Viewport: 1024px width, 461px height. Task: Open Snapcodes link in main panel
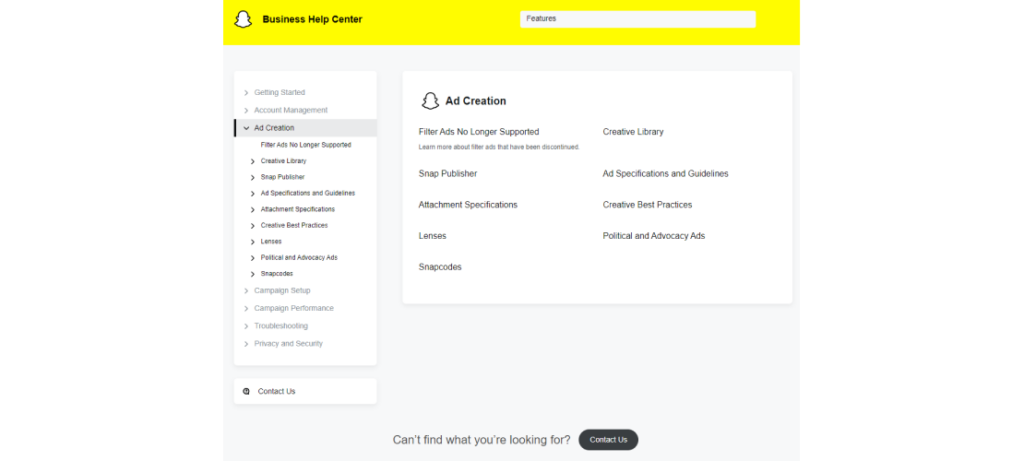[x=440, y=267]
